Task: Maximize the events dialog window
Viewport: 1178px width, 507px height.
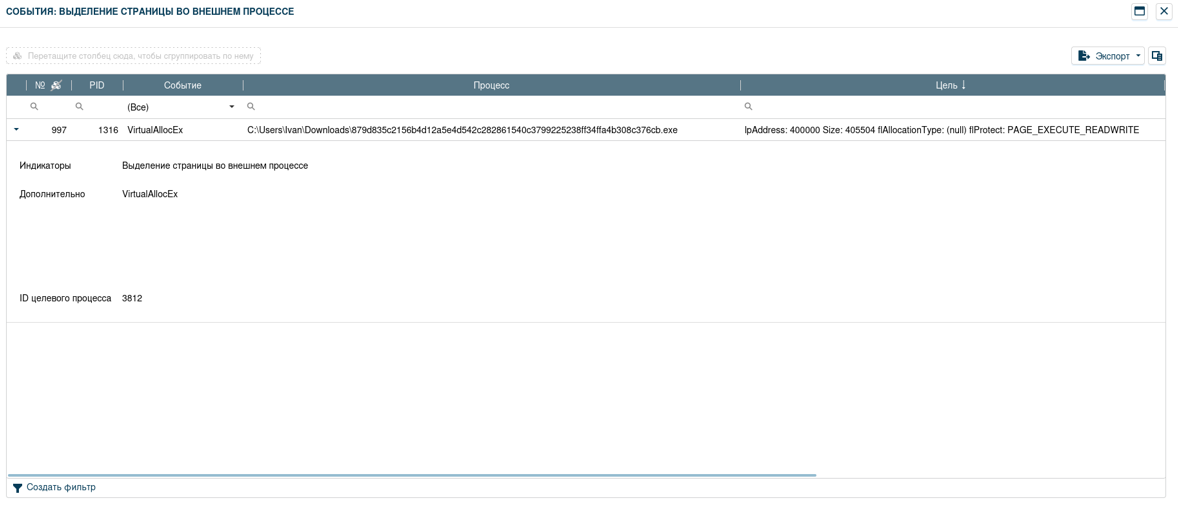Action: click(1139, 12)
